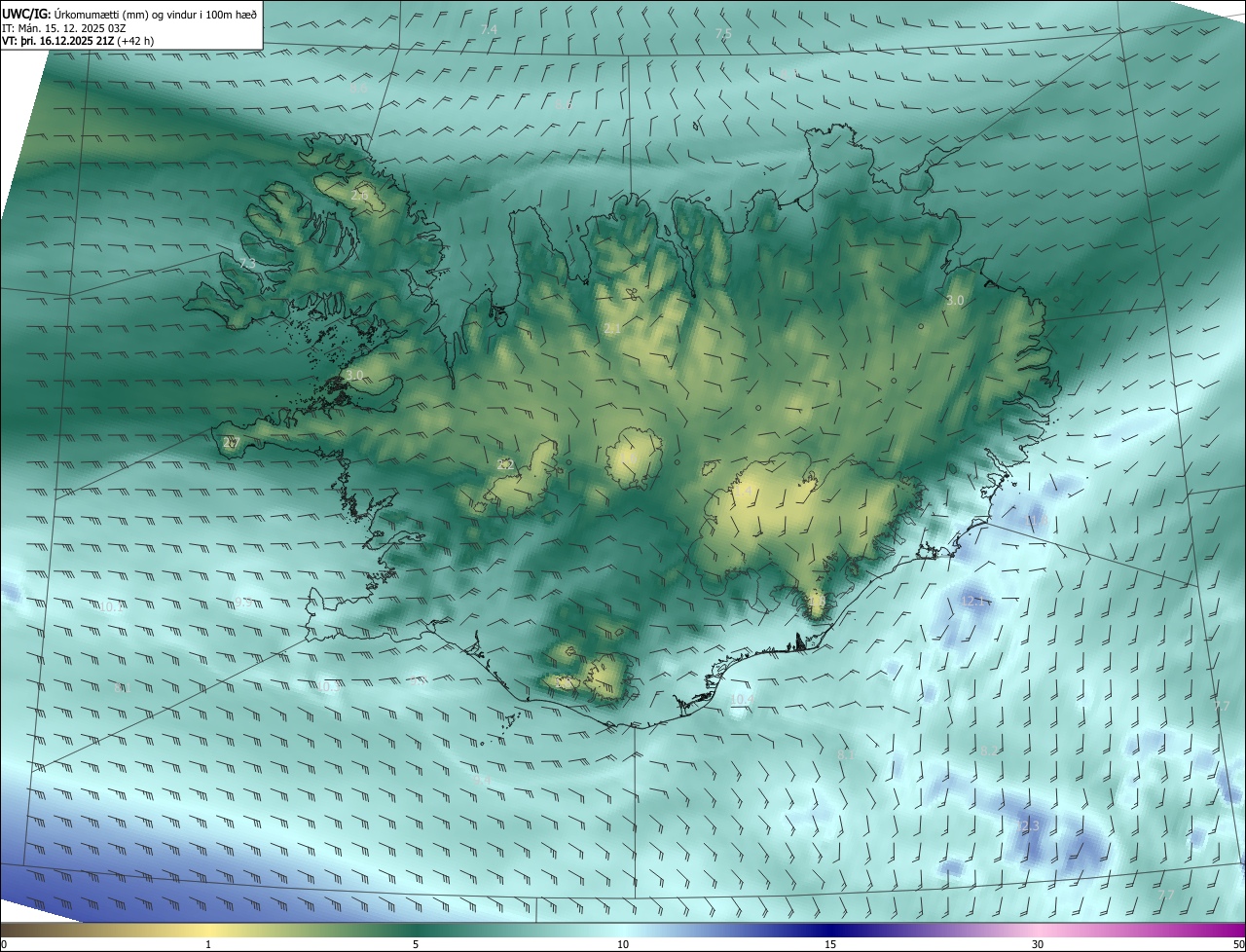1246x952 pixels.
Task: Click the "8.1" value south of Iceland
Action: click(x=845, y=754)
